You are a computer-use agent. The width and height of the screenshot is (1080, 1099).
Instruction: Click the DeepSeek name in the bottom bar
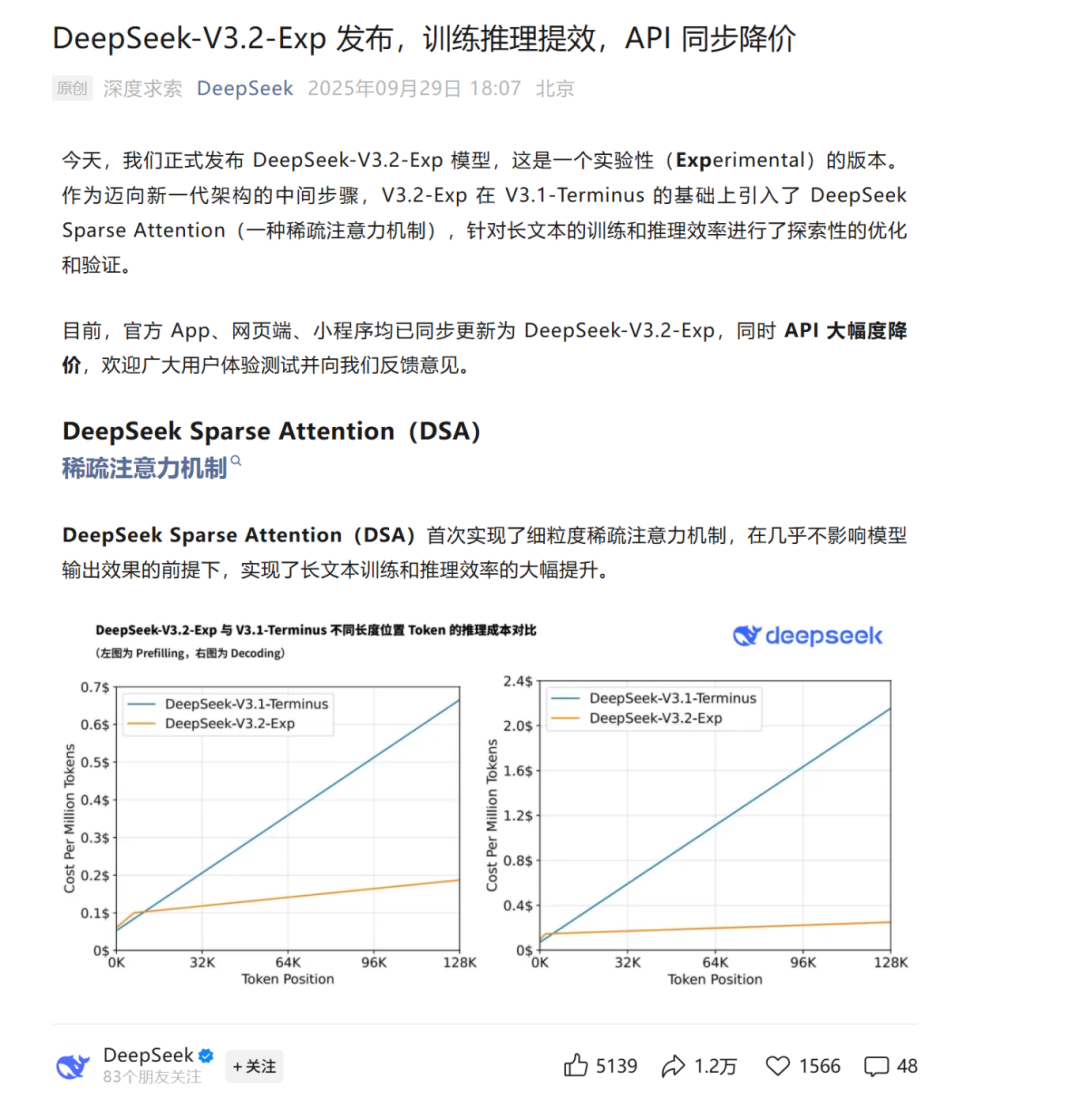click(x=149, y=1056)
